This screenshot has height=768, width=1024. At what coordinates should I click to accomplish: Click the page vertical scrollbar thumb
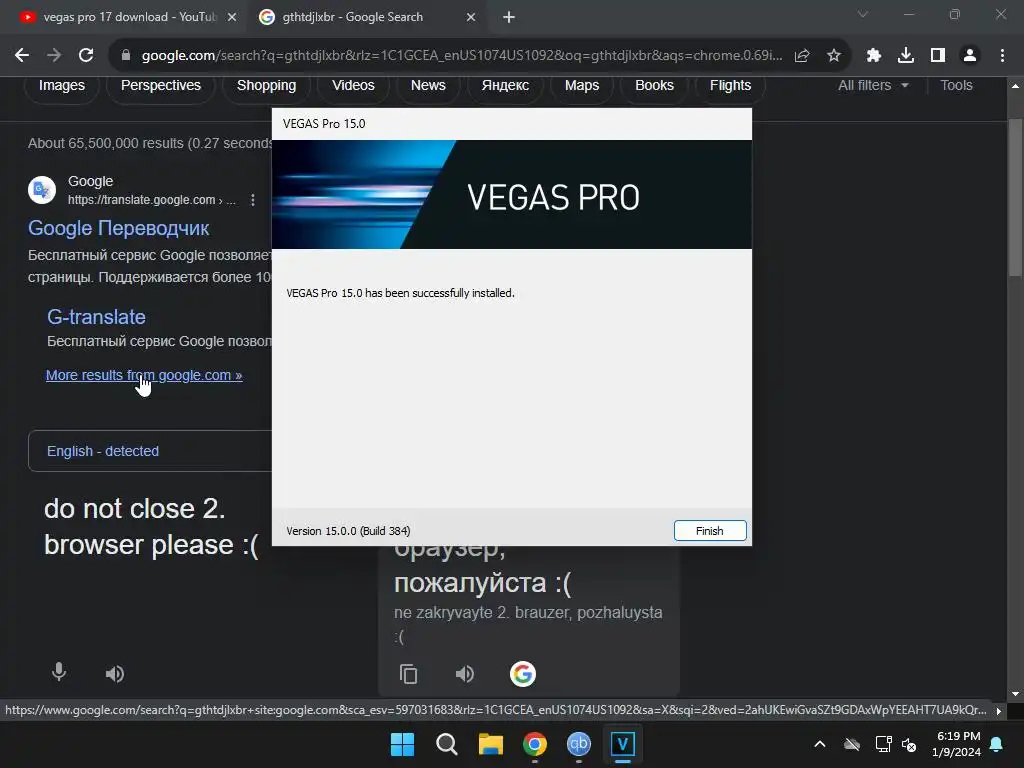[1015, 197]
